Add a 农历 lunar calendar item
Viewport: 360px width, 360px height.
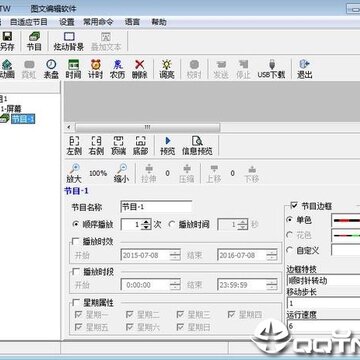point(117,69)
